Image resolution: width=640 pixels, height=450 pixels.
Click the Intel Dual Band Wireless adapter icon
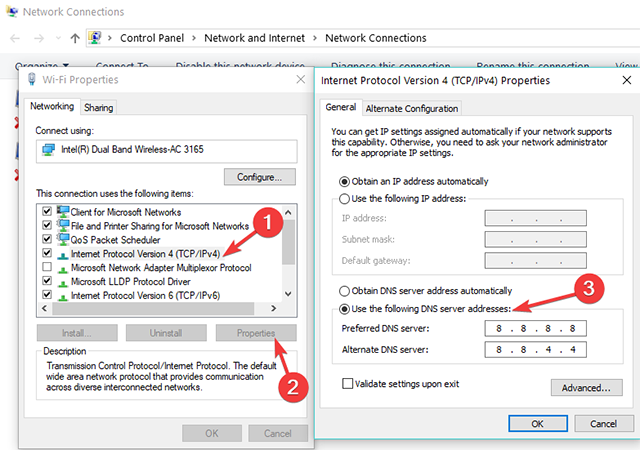[49, 150]
